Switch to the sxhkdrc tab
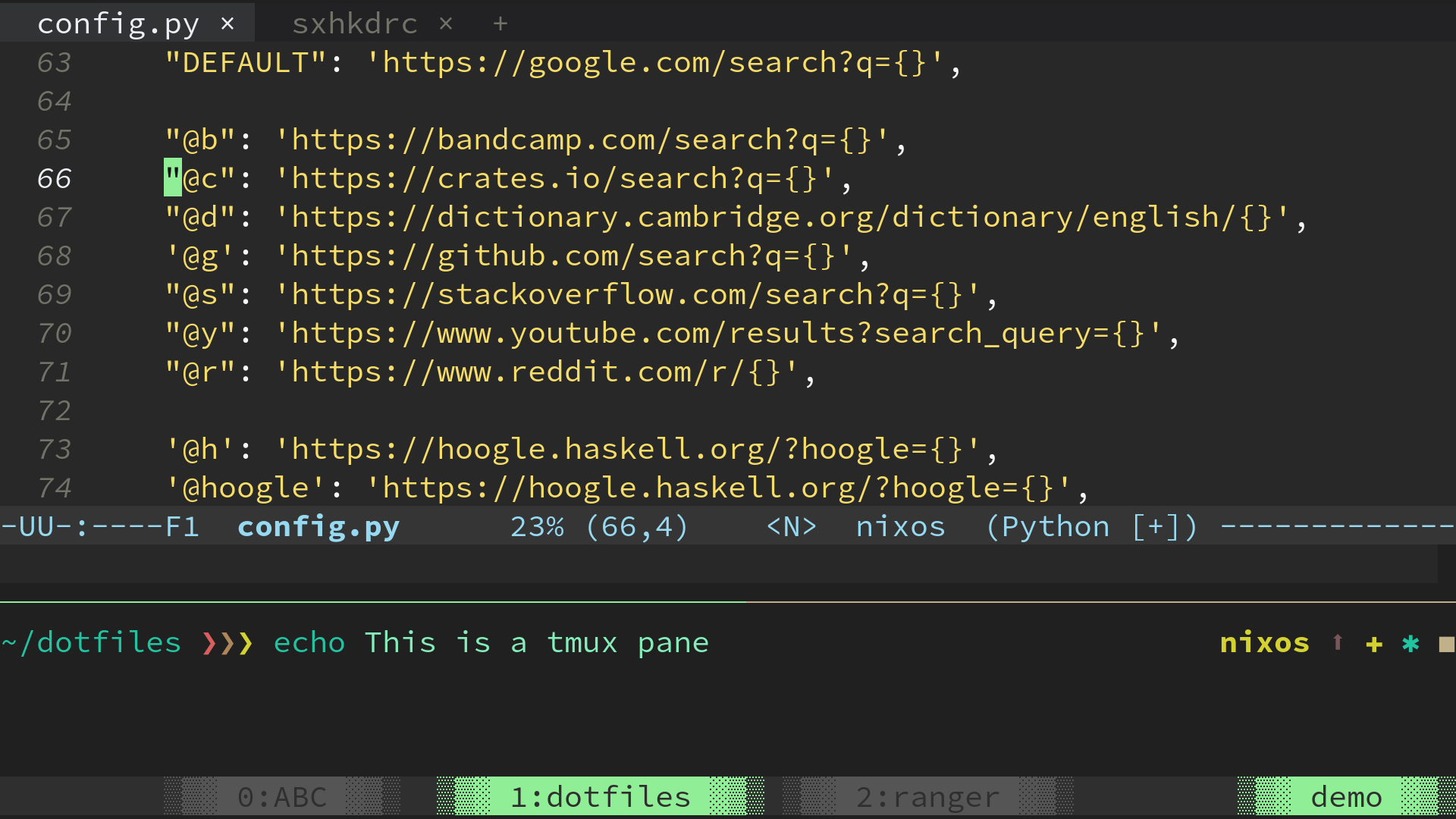 (x=355, y=24)
